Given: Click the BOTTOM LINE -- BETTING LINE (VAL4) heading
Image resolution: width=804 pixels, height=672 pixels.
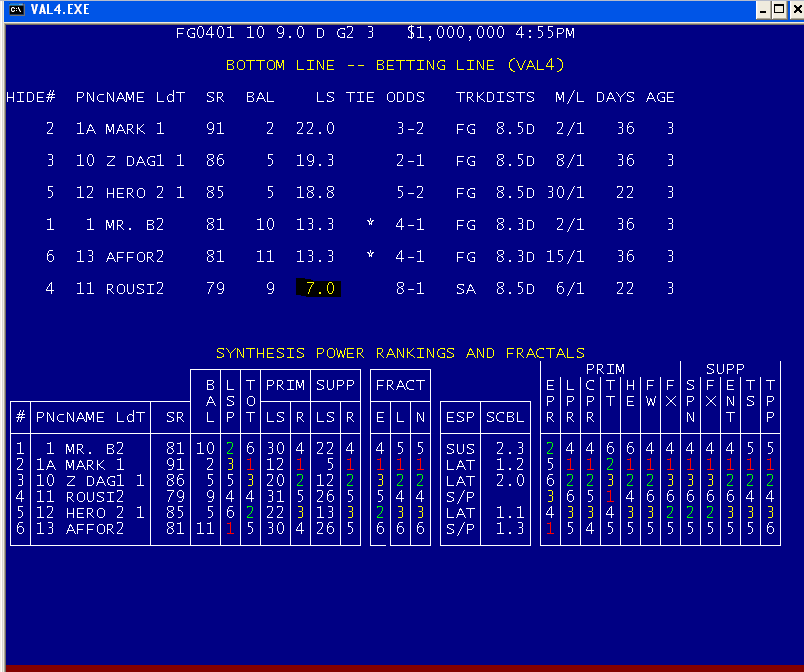Looking at the screenshot, I should [395, 65].
